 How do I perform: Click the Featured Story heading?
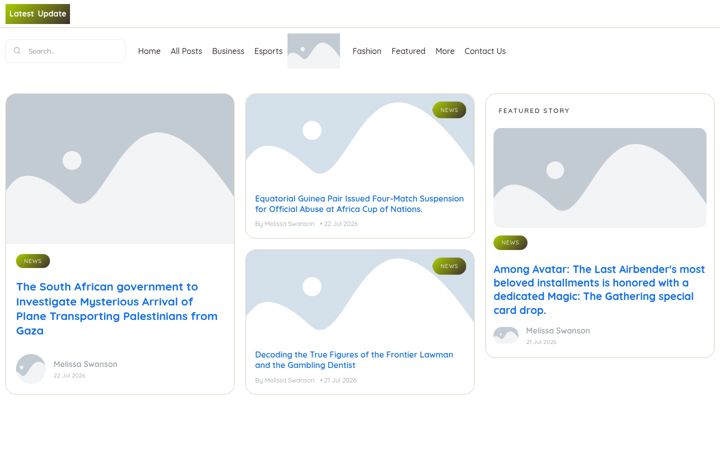534,111
